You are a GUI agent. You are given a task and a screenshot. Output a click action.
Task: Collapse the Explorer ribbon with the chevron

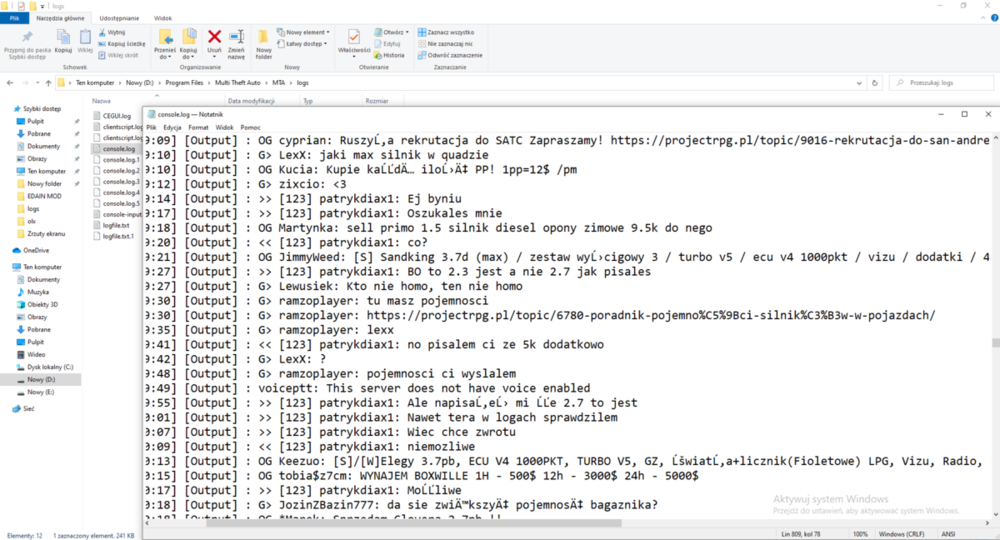[983, 18]
